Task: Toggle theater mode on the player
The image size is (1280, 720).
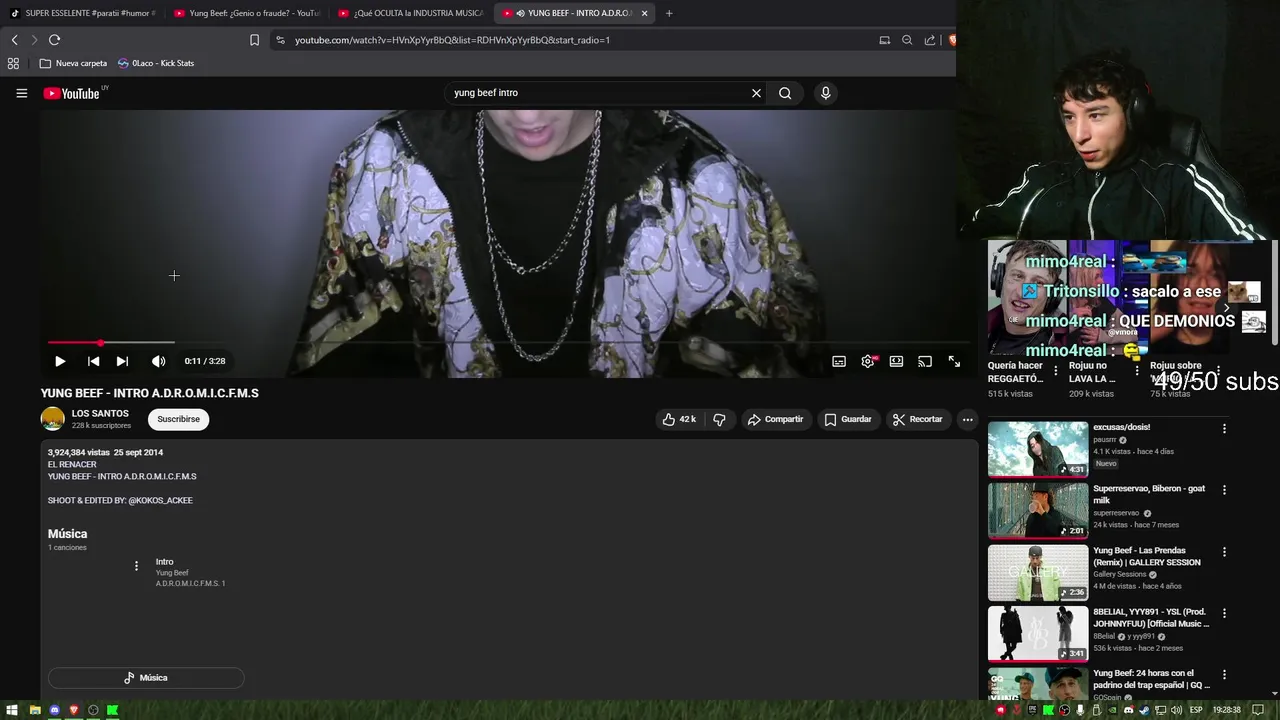Action: coord(897,362)
